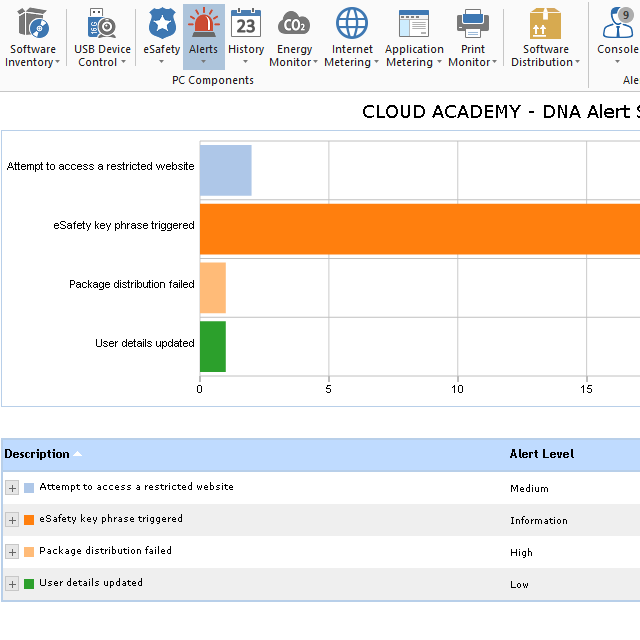Screen dimensions: 640x640
Task: Click chart label 'Attempt to access a restricted website'
Action: [100, 167]
